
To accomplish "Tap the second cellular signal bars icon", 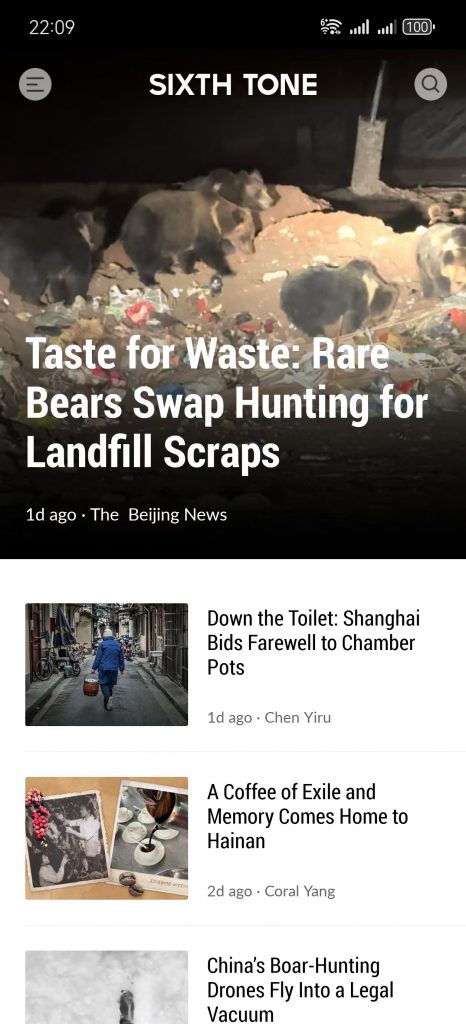I will pos(387,27).
